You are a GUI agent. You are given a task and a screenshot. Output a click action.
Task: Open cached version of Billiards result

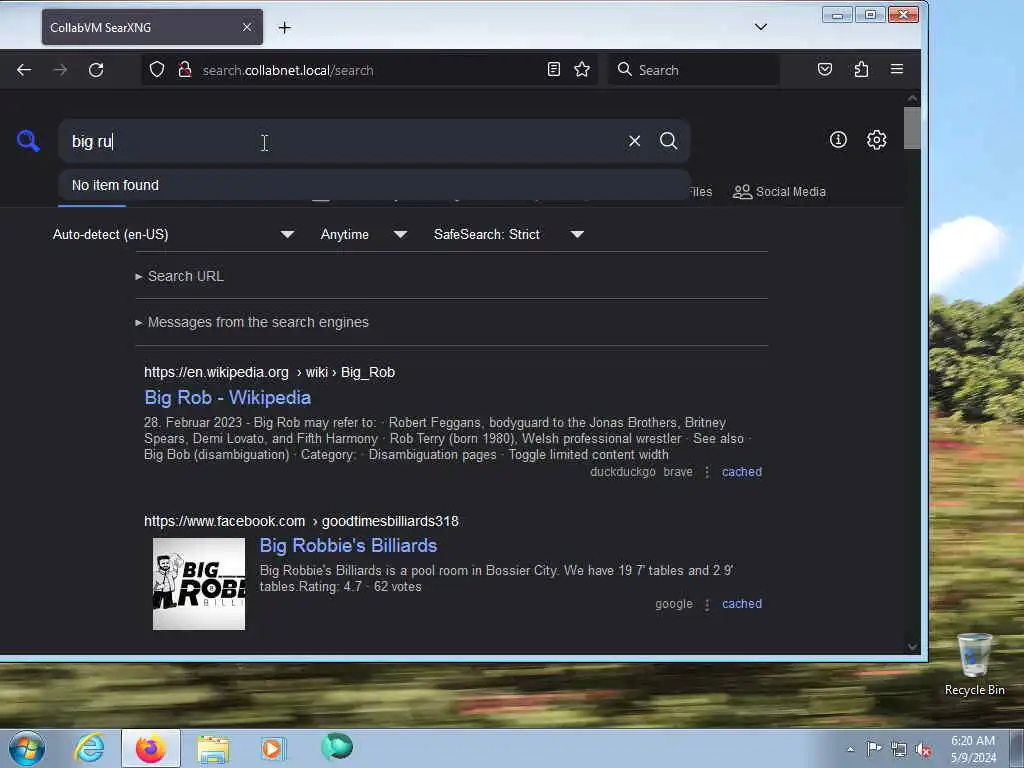click(742, 603)
